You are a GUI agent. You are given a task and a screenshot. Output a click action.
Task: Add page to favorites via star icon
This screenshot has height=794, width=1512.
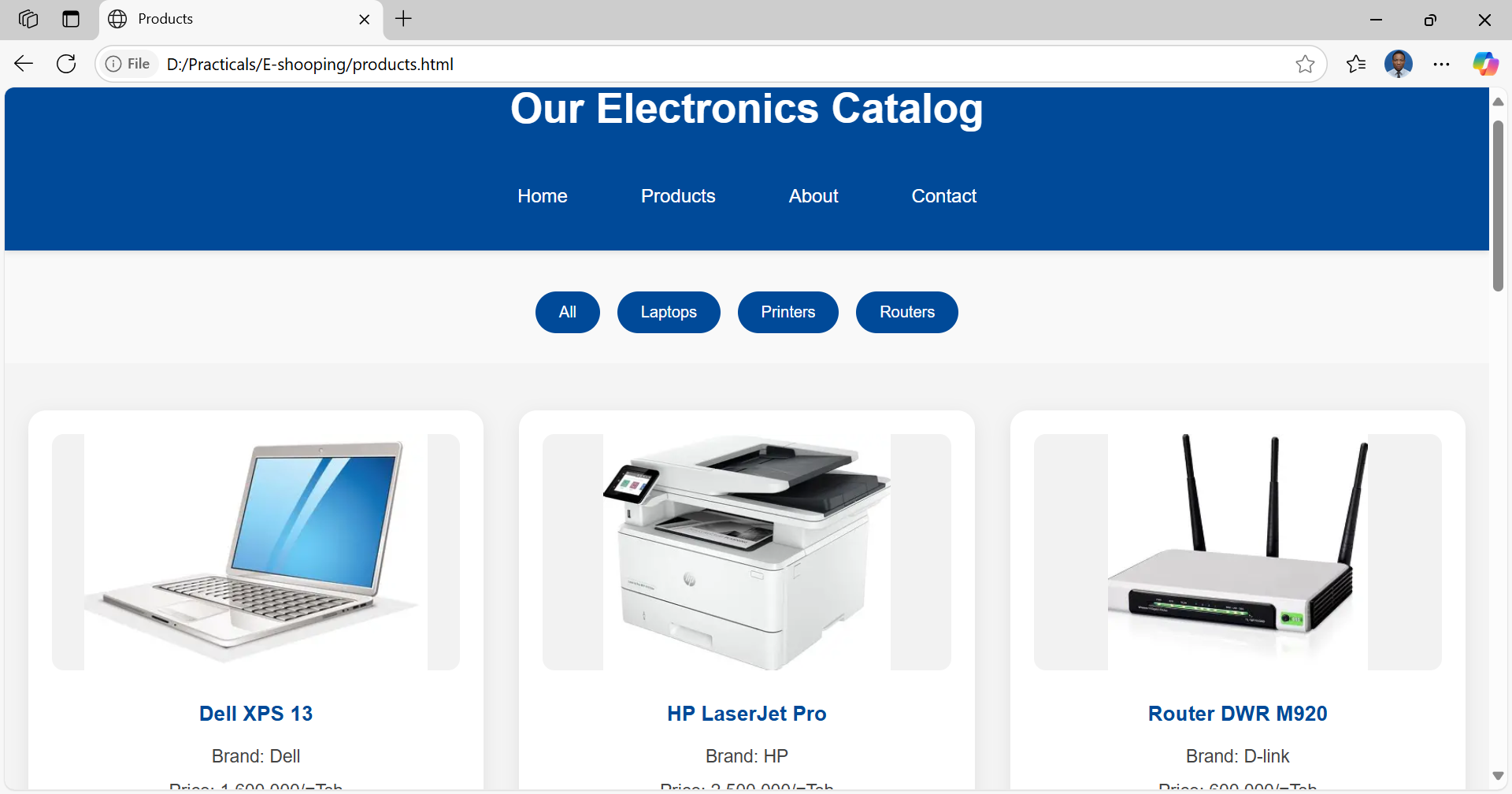pos(1305,64)
